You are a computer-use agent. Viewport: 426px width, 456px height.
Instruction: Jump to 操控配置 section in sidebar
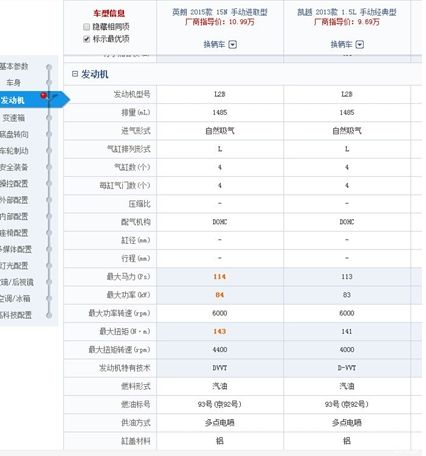point(14,183)
